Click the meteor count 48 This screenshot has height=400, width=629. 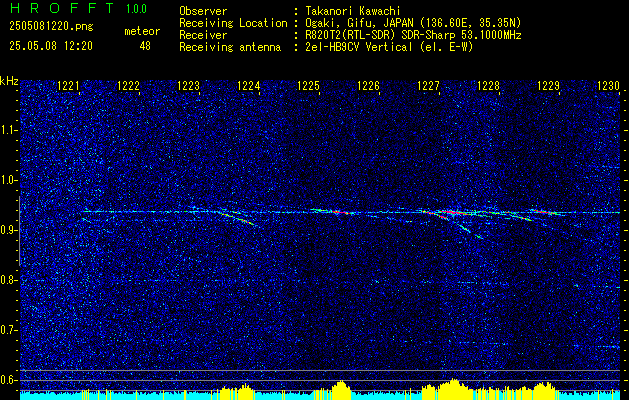[x=145, y=46]
